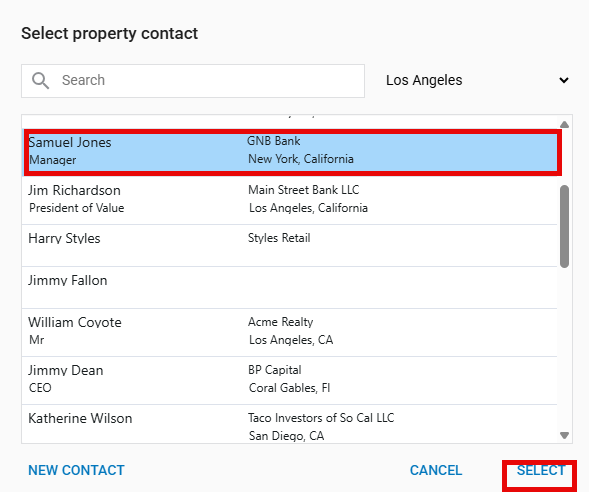Click the scroll up arrow of contact list

(x=564, y=125)
